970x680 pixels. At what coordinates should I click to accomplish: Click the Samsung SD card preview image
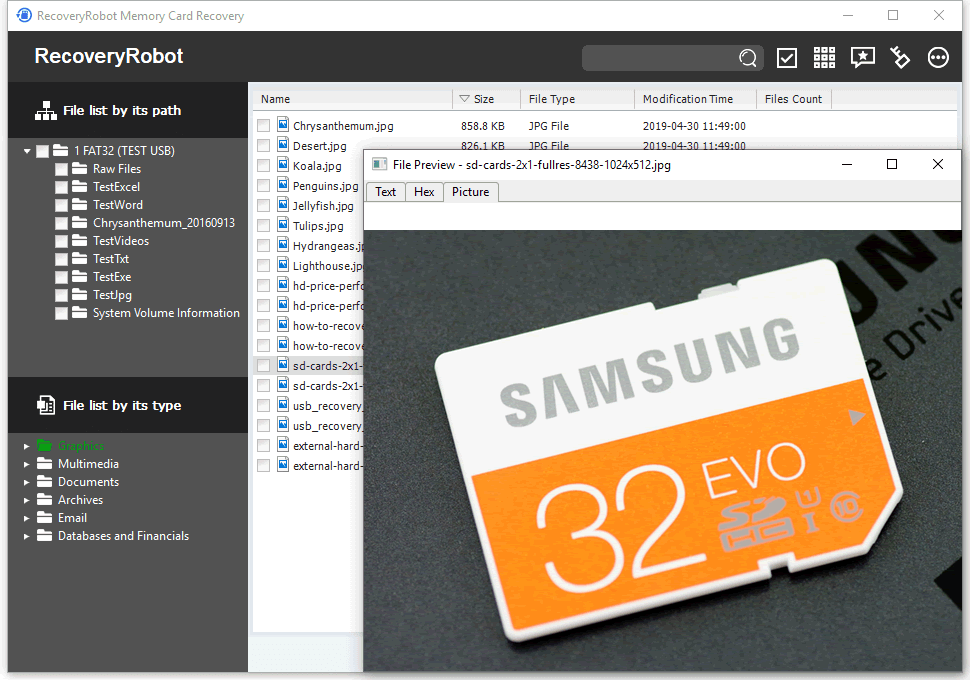(663, 451)
